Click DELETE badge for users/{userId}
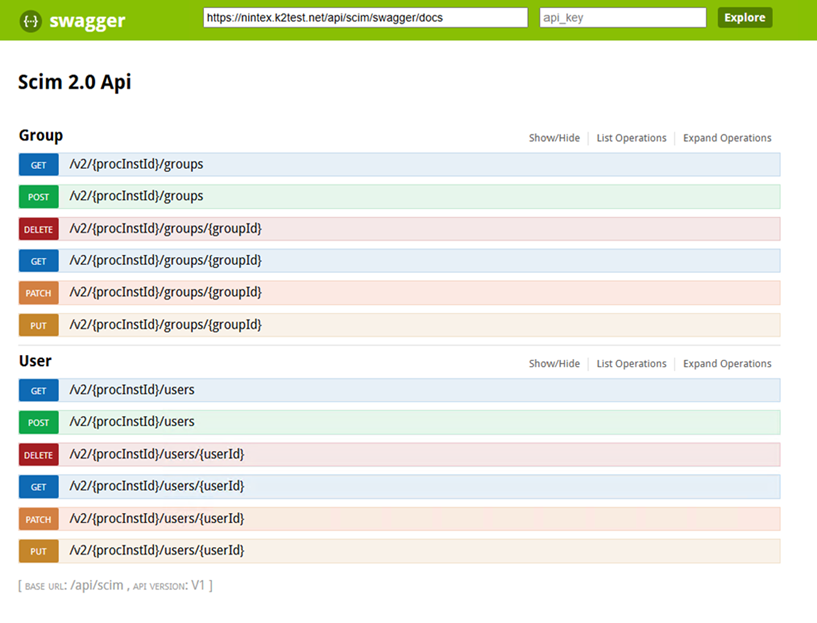Viewport: 817px width, 623px height. pos(39,455)
